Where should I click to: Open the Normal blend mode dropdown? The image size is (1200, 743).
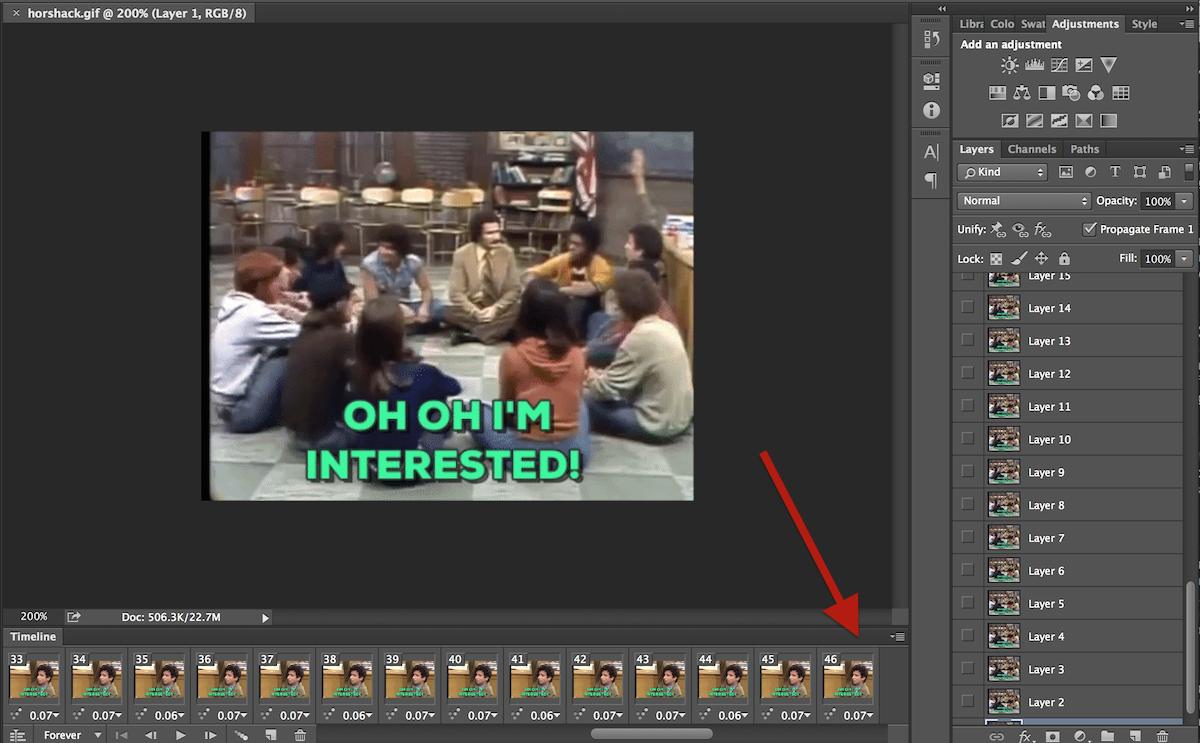(1023, 200)
